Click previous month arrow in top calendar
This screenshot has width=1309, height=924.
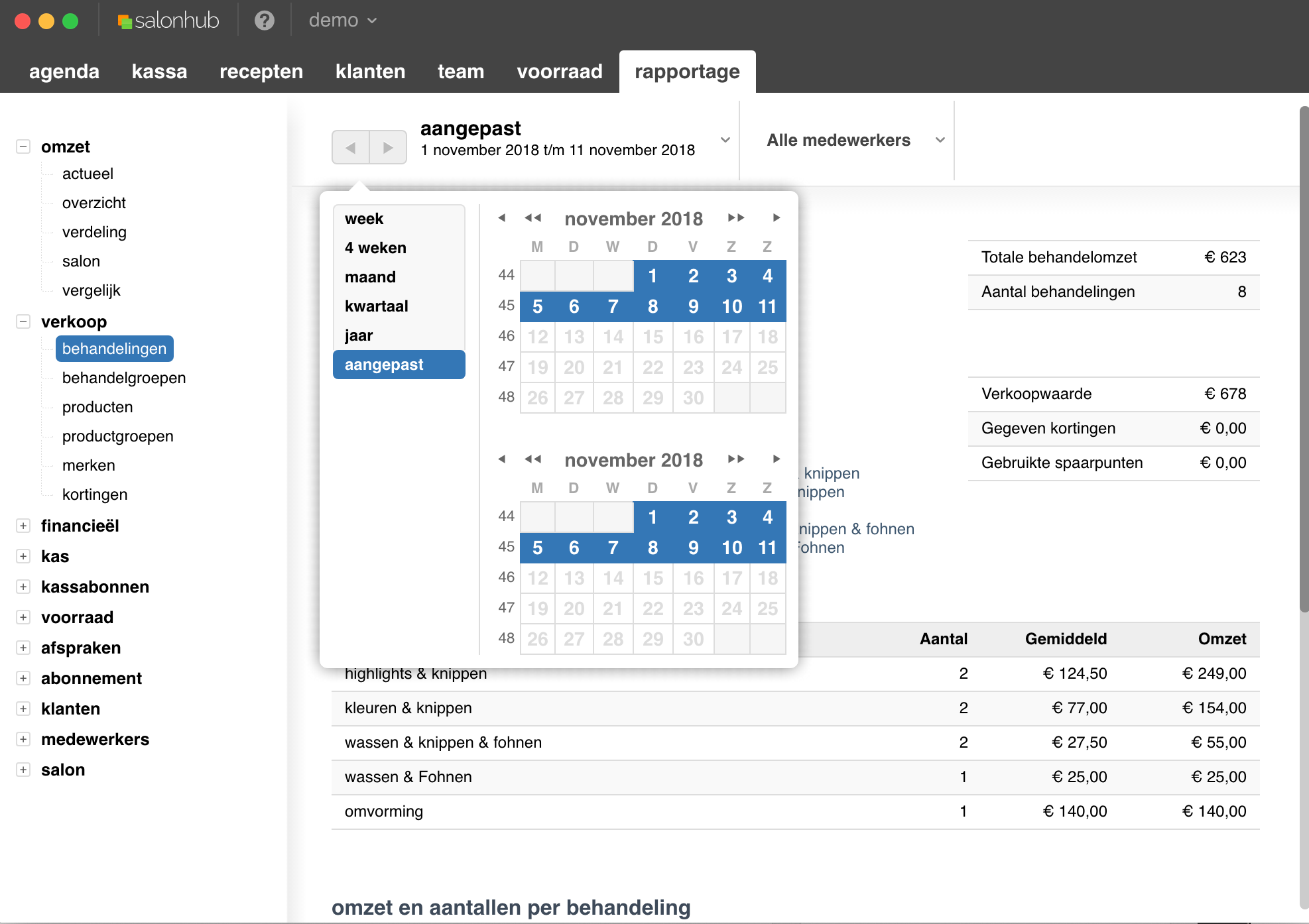[502, 218]
